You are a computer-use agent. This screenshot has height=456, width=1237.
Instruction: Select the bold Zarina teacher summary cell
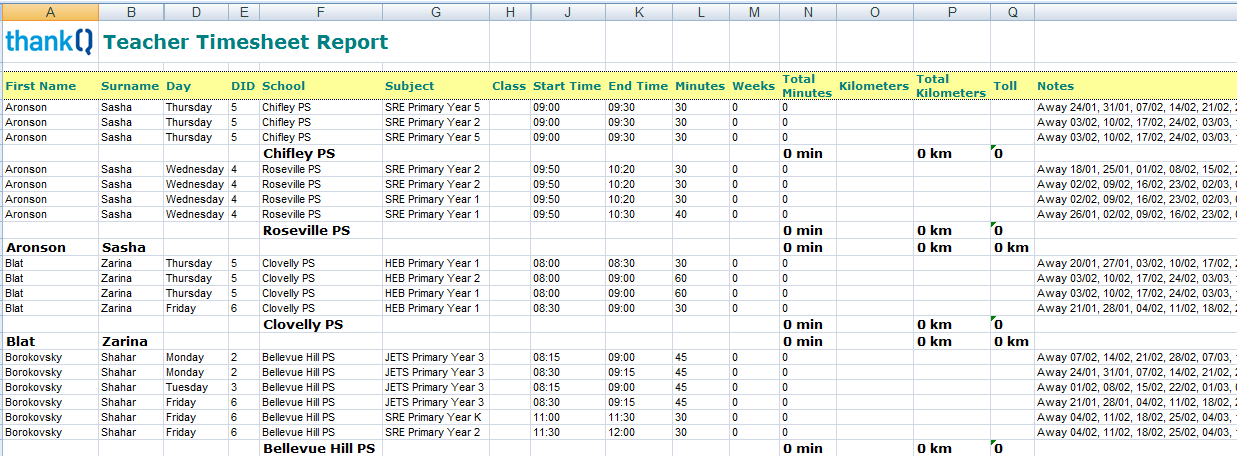124,341
